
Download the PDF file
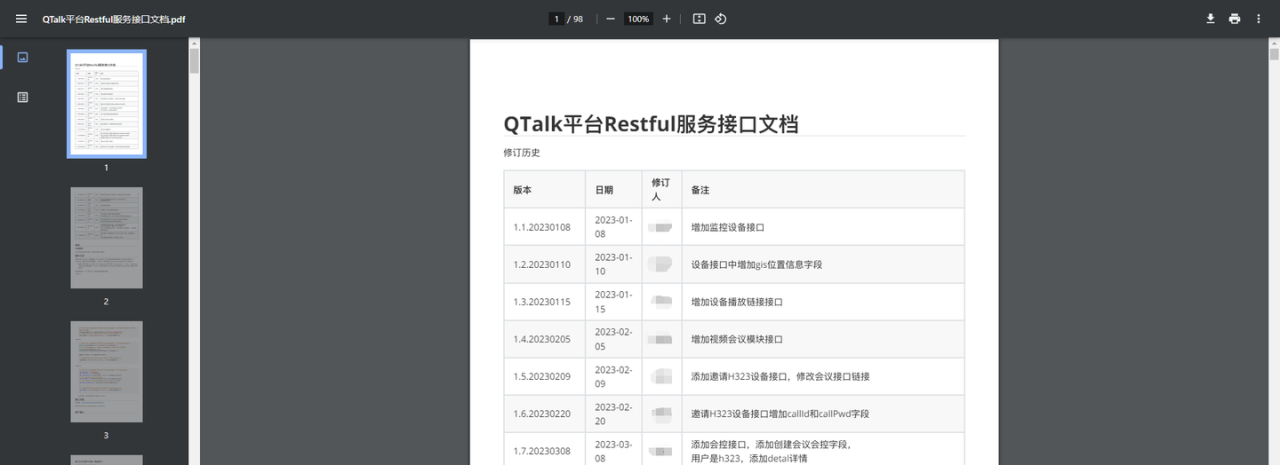(x=1210, y=19)
